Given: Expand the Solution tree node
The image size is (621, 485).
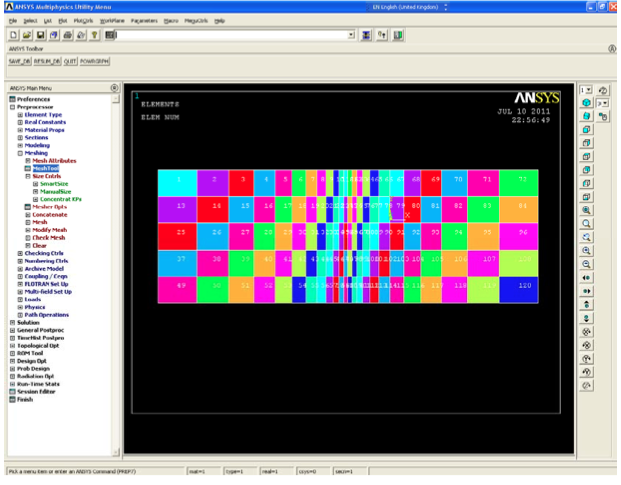Looking at the screenshot, I should tap(12, 323).
